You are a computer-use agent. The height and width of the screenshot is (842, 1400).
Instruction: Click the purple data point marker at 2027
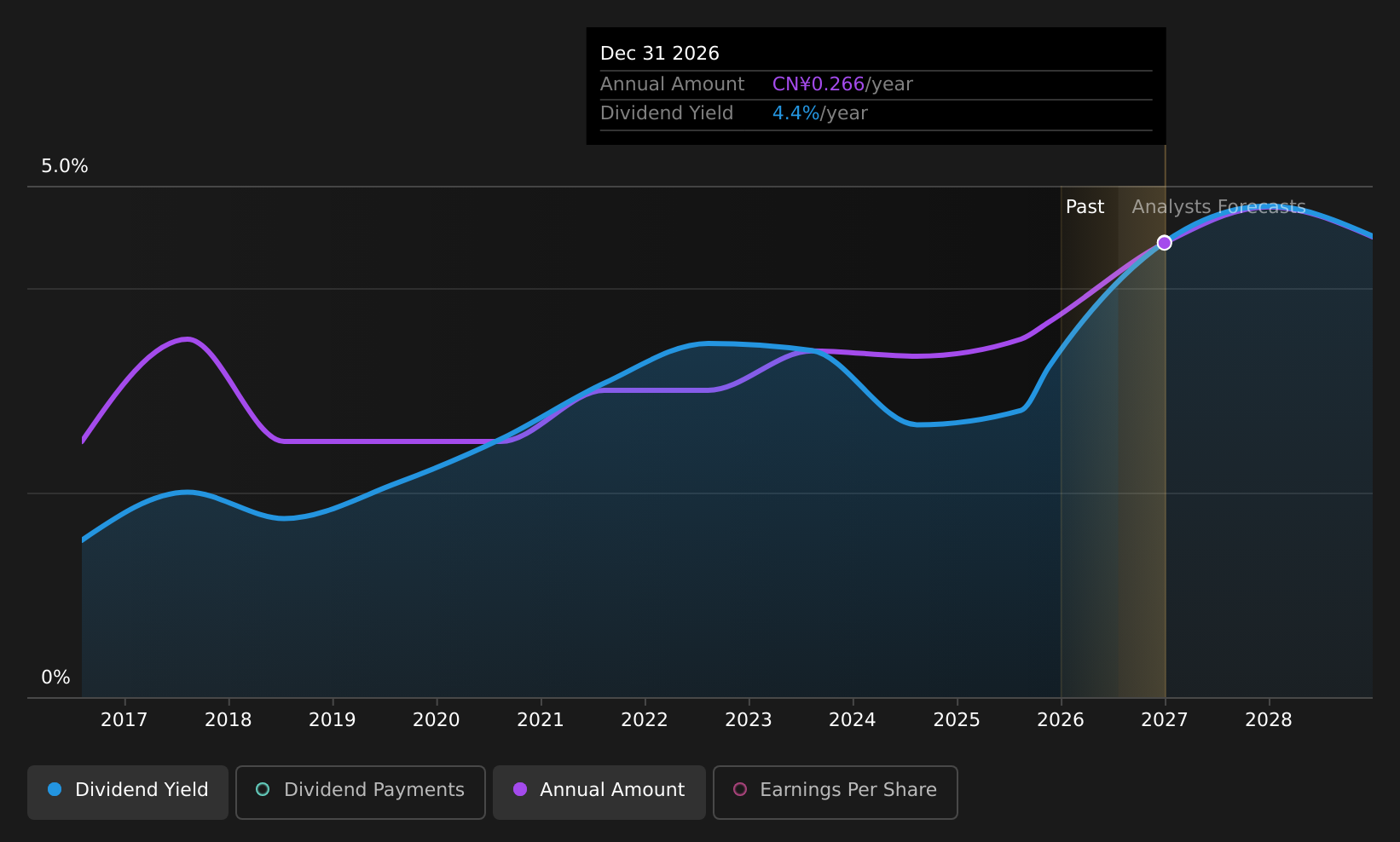[1165, 243]
